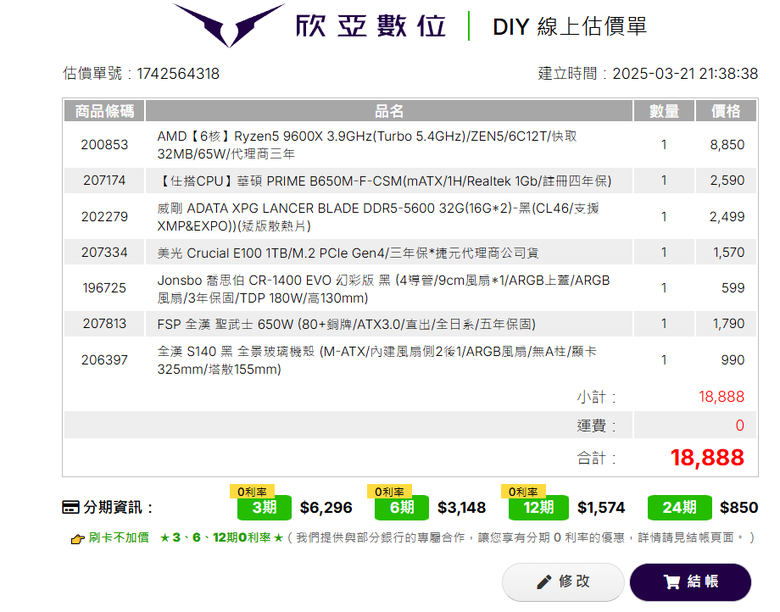Click the price 599
Viewport: 780px width, 612px height.
click(733, 288)
